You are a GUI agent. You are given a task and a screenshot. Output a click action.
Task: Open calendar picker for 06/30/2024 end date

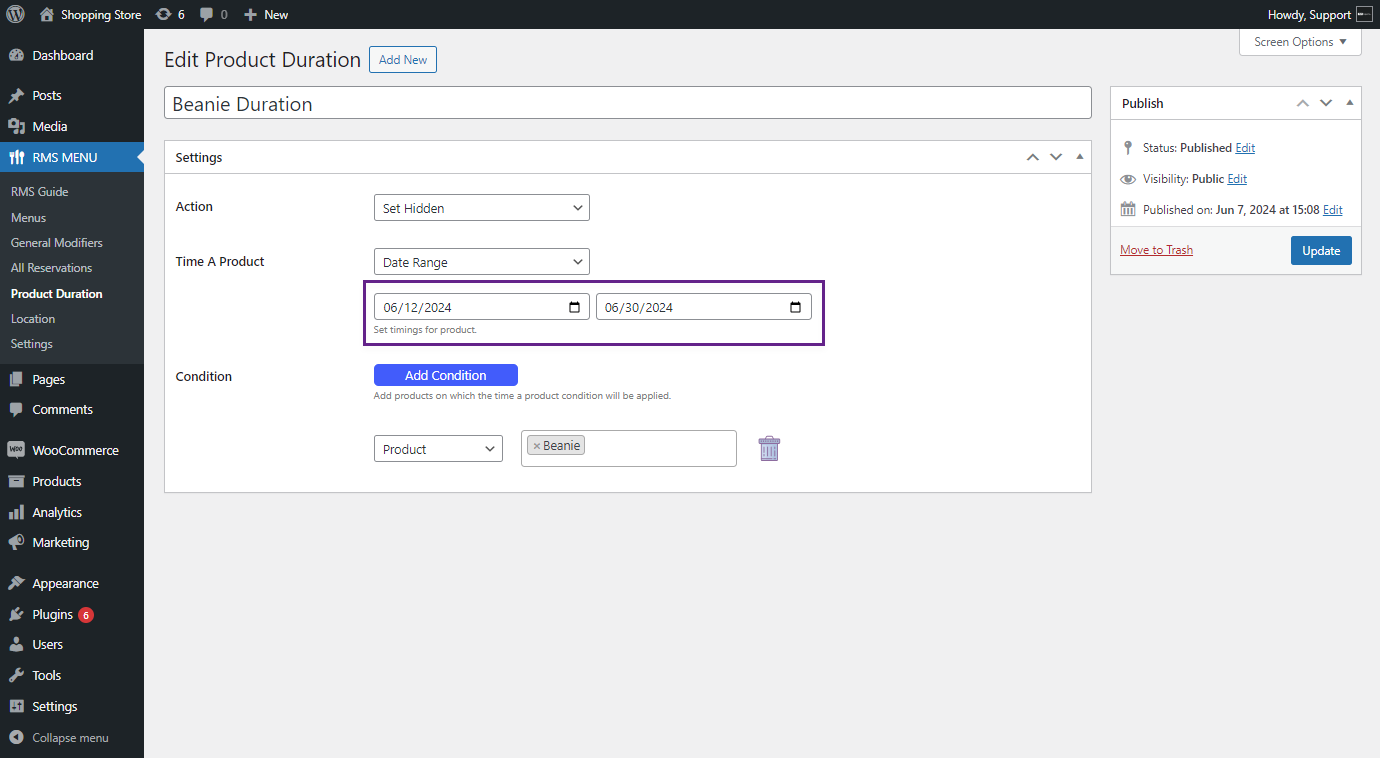(796, 307)
